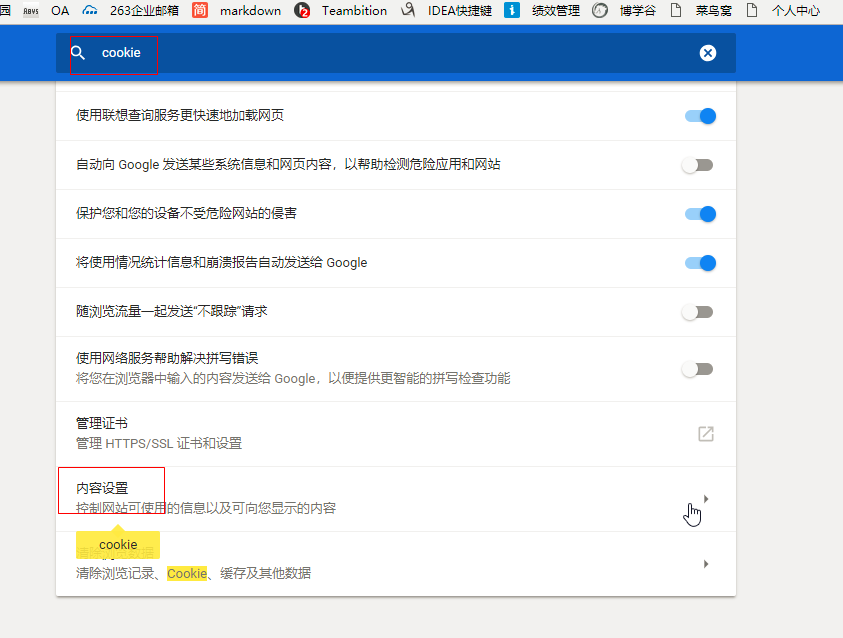
Task: Clear the cookie search query with X button
Action: pyautogui.click(x=708, y=53)
